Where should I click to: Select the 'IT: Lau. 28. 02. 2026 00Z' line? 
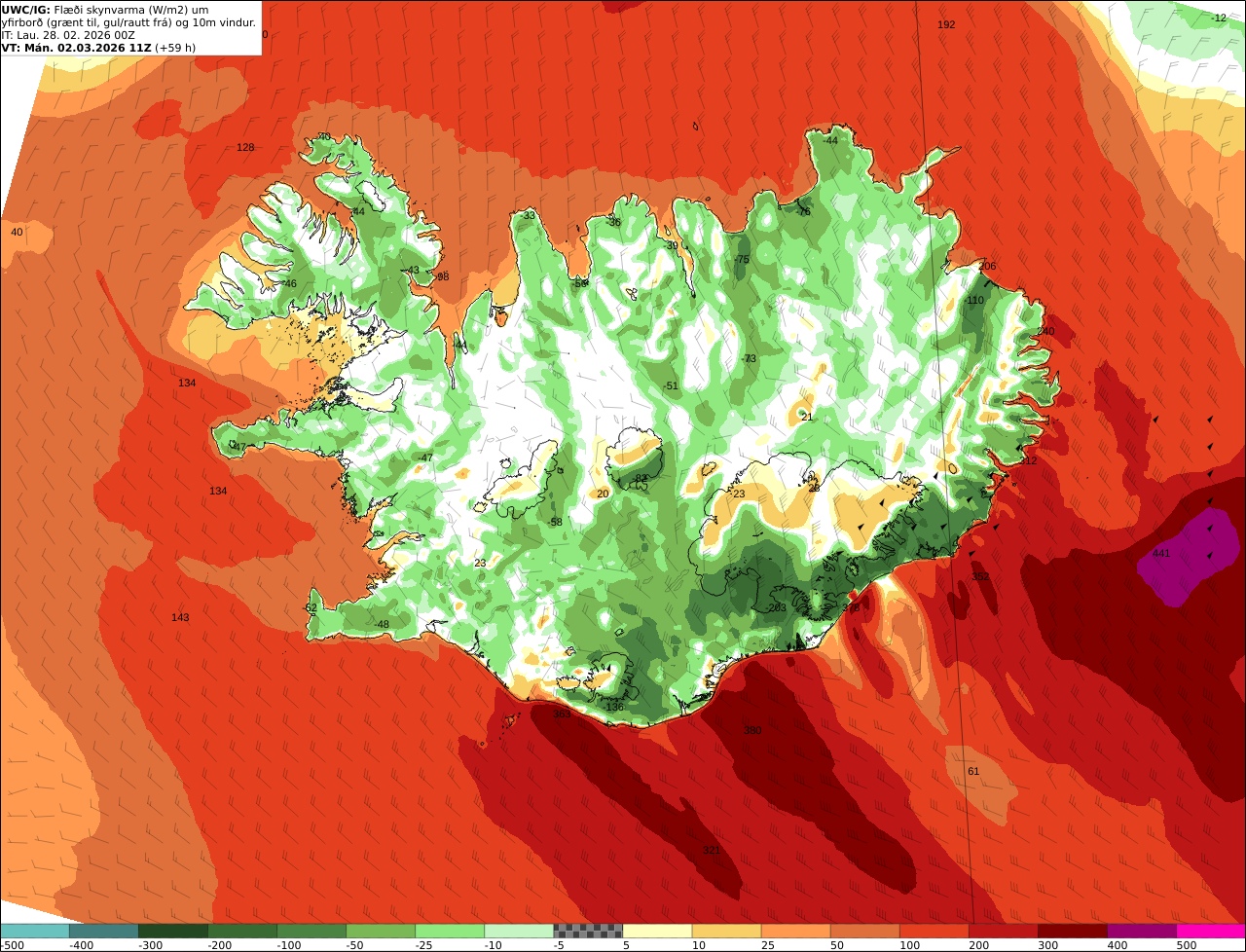[x=68, y=35]
